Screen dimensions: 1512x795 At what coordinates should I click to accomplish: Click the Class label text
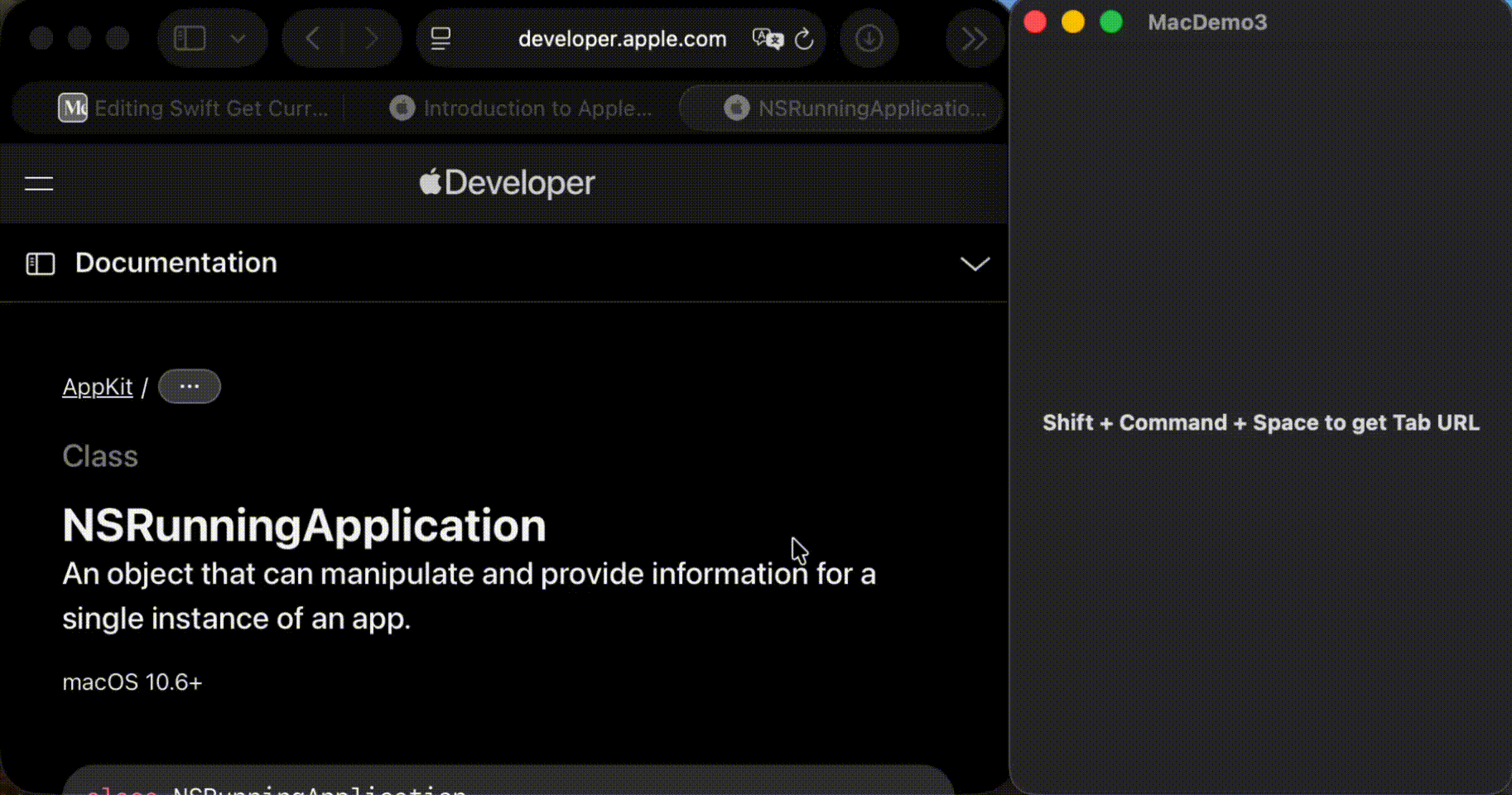coord(100,456)
